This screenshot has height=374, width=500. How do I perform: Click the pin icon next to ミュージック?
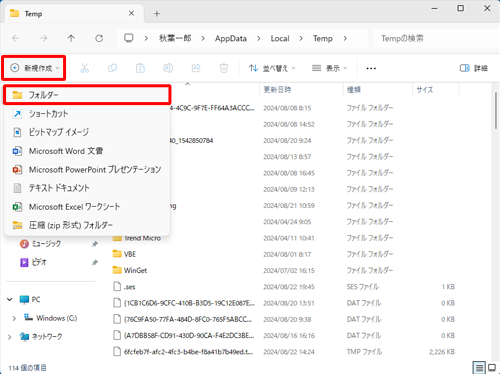click(x=95, y=244)
